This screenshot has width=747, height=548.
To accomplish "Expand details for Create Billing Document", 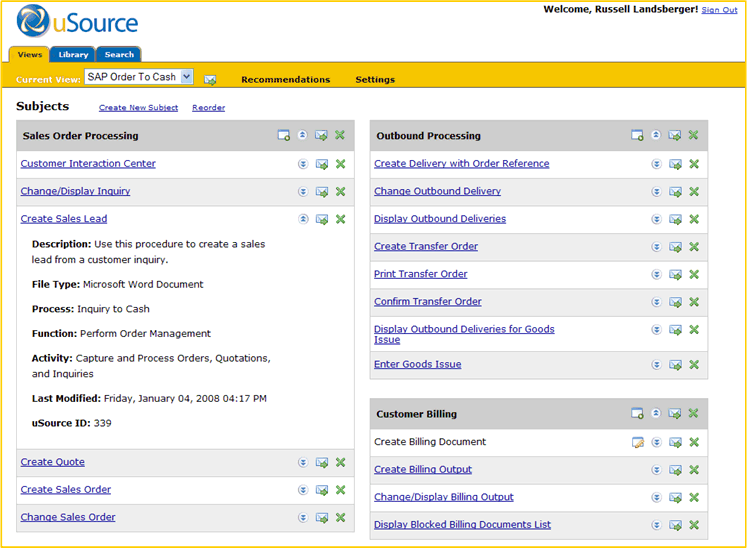I will [656, 442].
